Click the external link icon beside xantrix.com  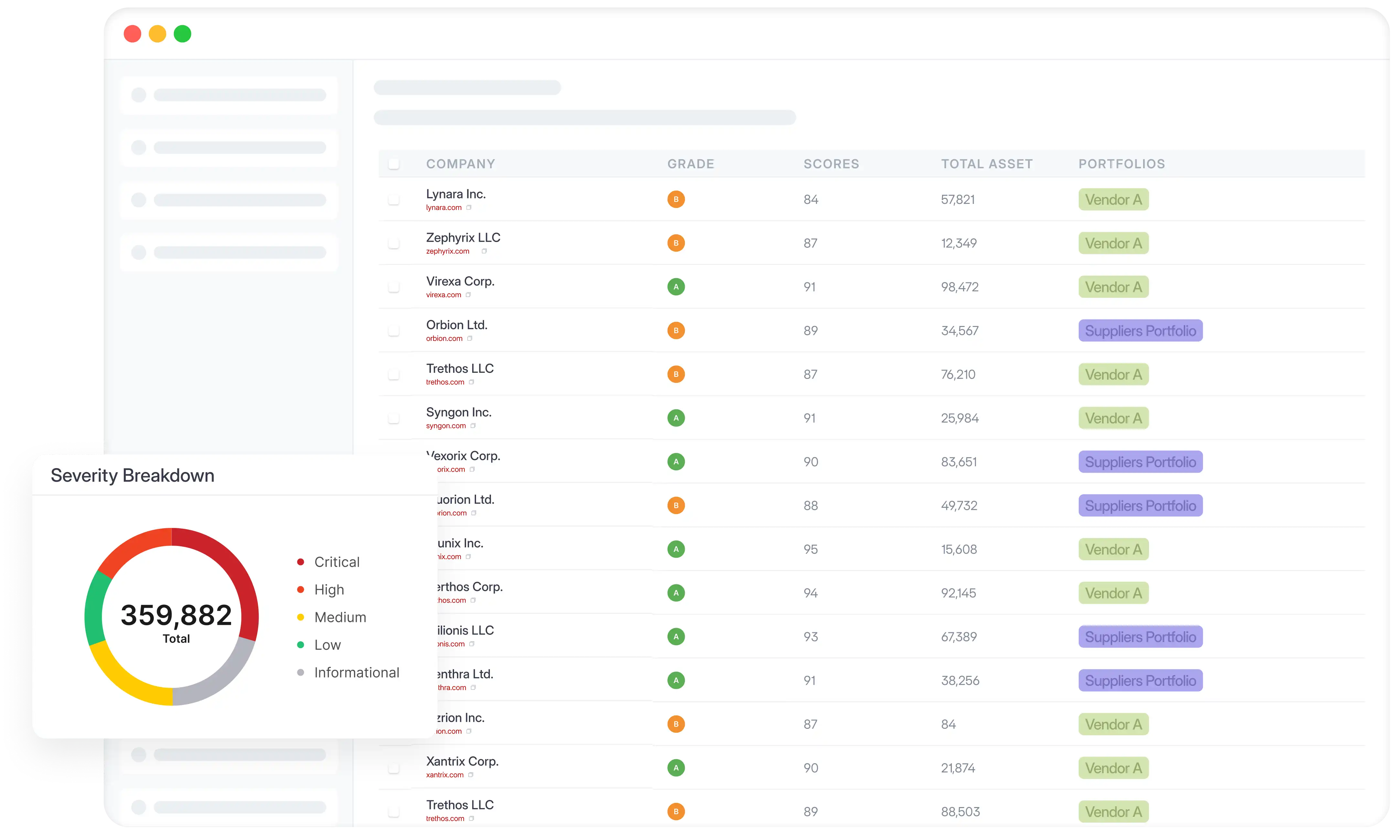[x=471, y=775]
